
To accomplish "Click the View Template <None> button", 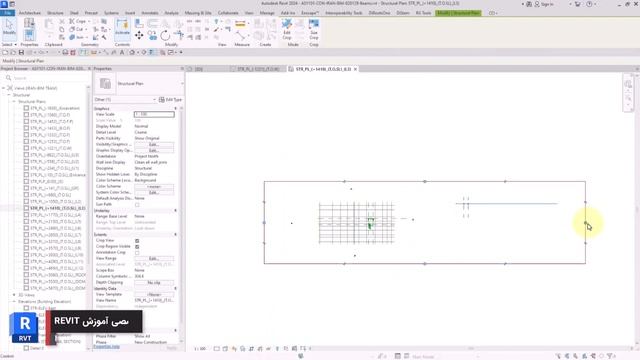I will [x=154, y=294].
